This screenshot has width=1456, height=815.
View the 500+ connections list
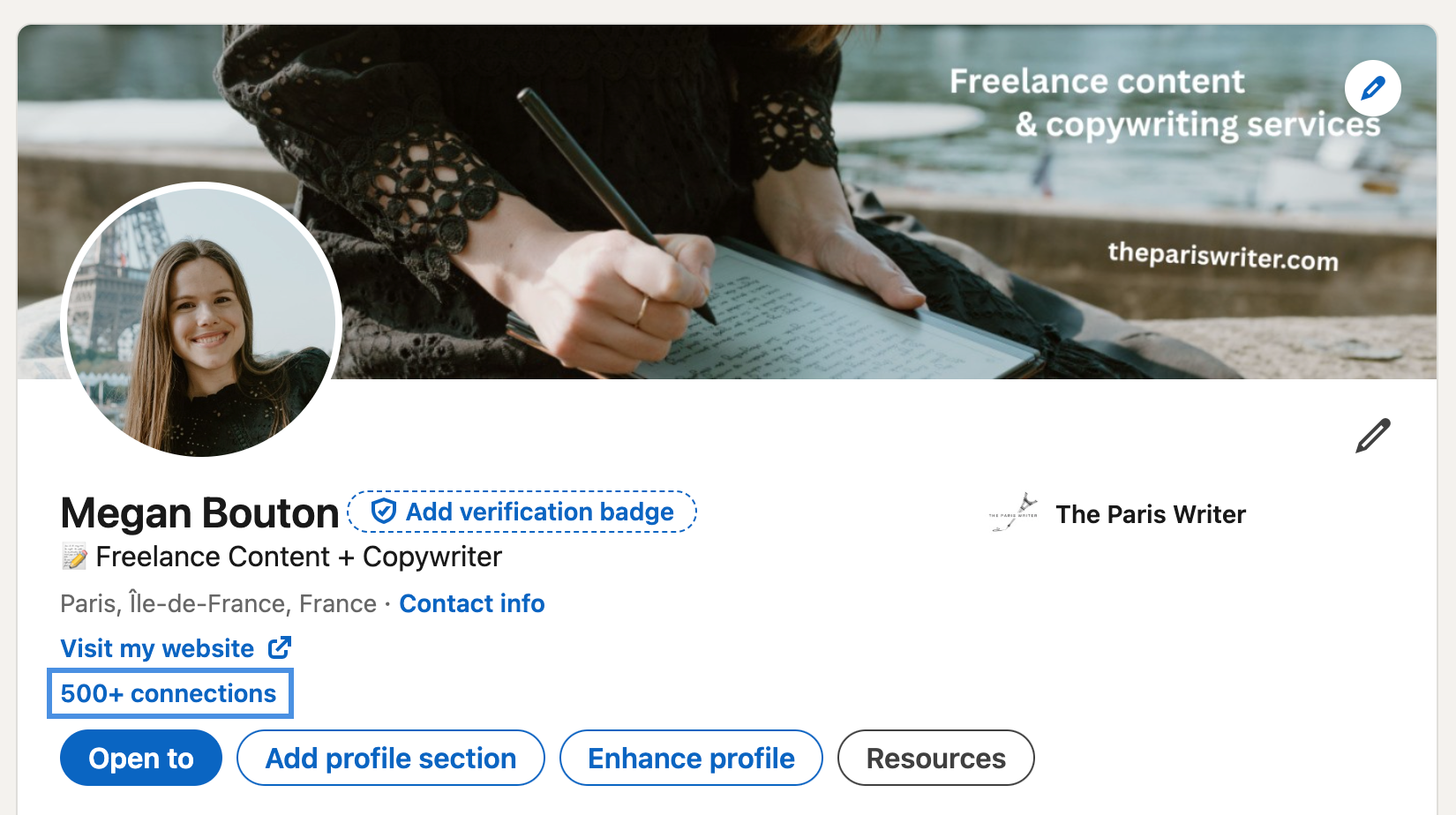[x=169, y=693]
